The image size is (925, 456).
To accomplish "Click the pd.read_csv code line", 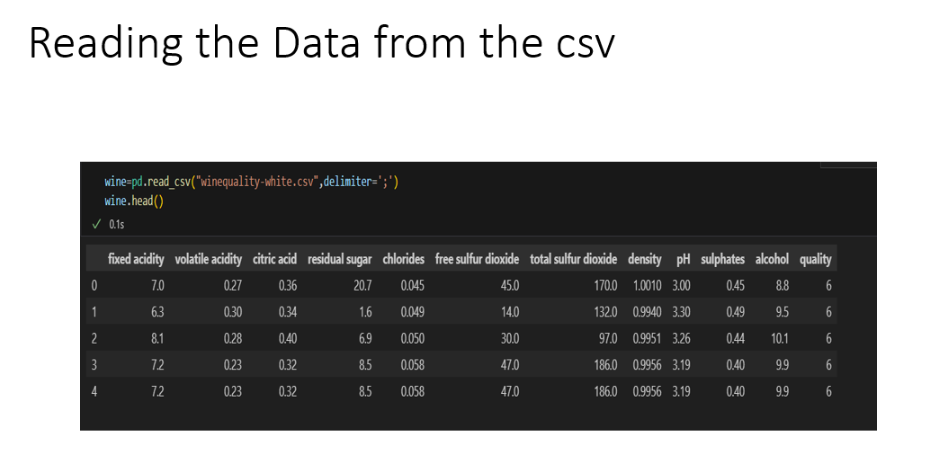I will (x=252, y=182).
